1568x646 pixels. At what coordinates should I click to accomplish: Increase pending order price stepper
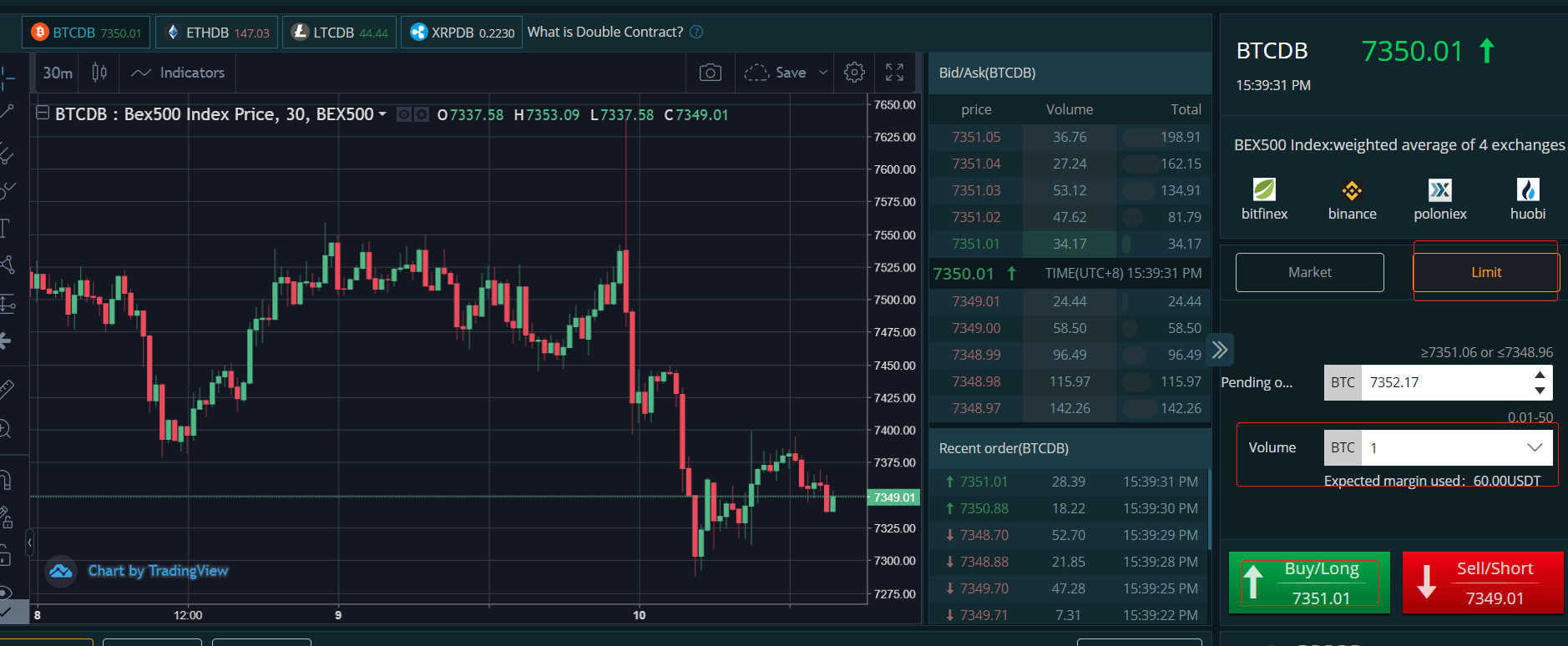pyautogui.click(x=1540, y=375)
